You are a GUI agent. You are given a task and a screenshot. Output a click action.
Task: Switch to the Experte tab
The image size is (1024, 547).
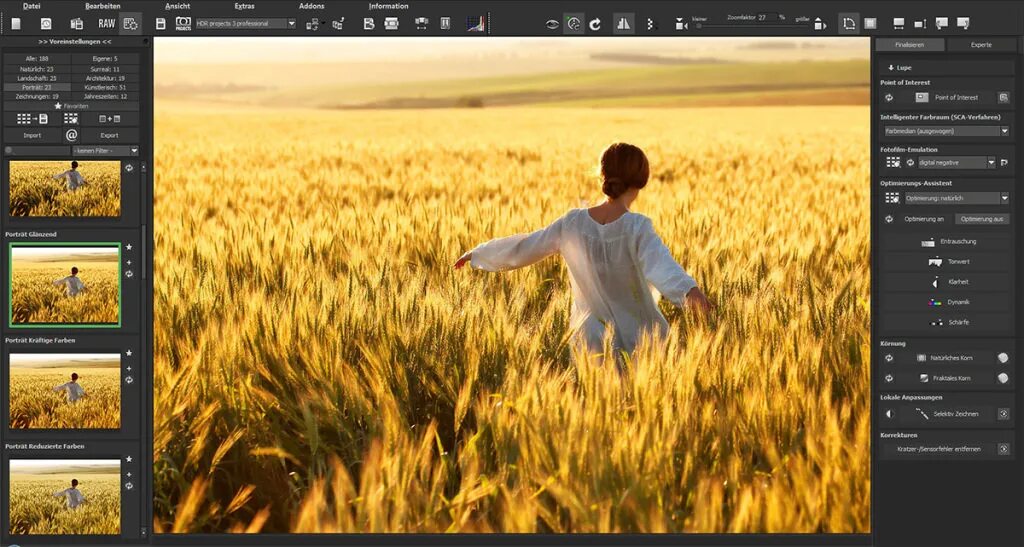(981, 45)
